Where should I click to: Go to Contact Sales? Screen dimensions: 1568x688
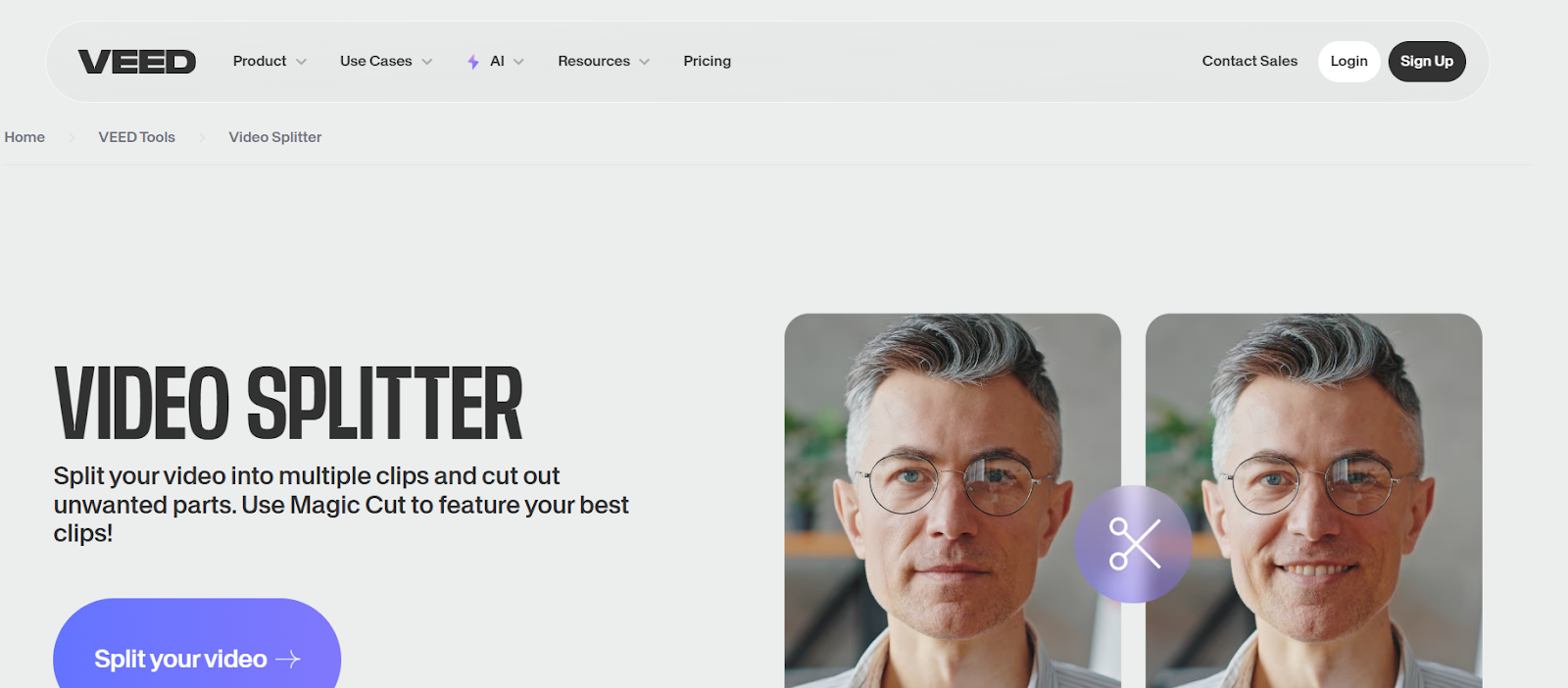[1249, 61]
